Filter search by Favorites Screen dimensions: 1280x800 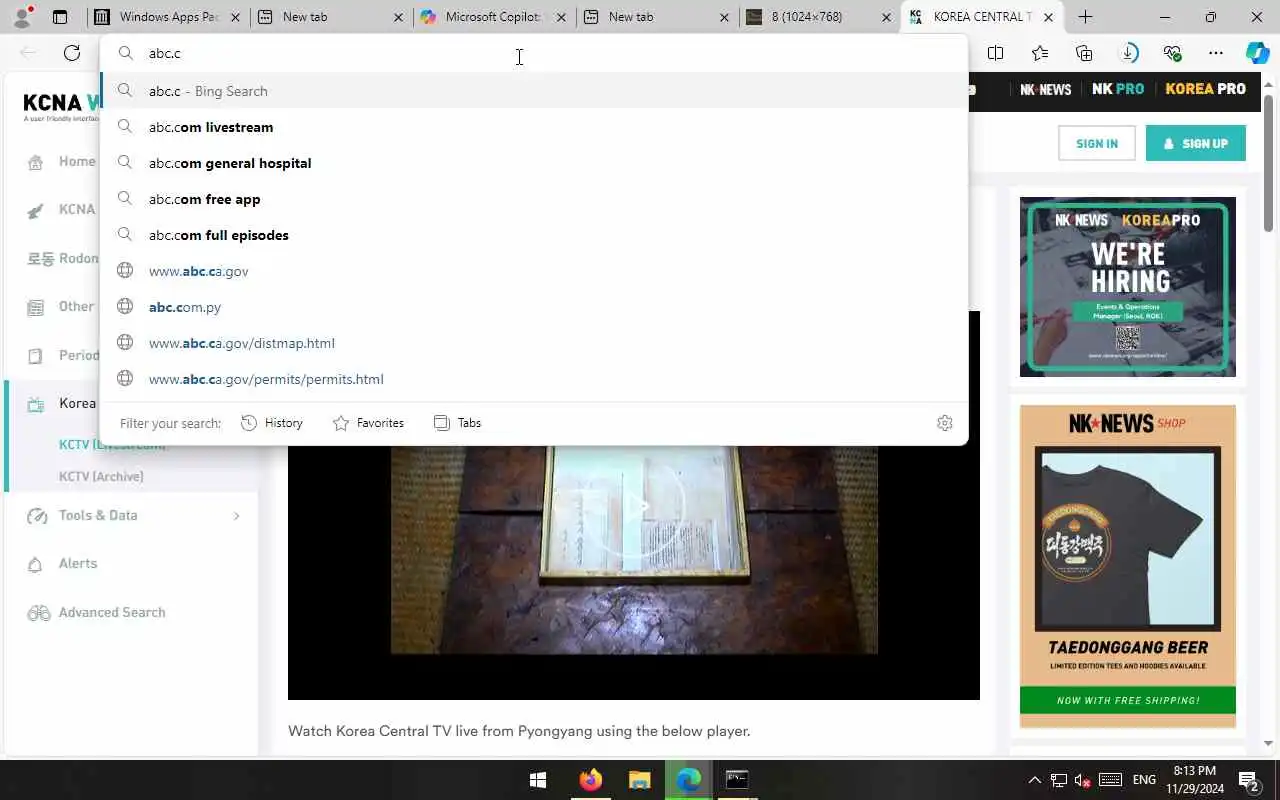pos(368,423)
